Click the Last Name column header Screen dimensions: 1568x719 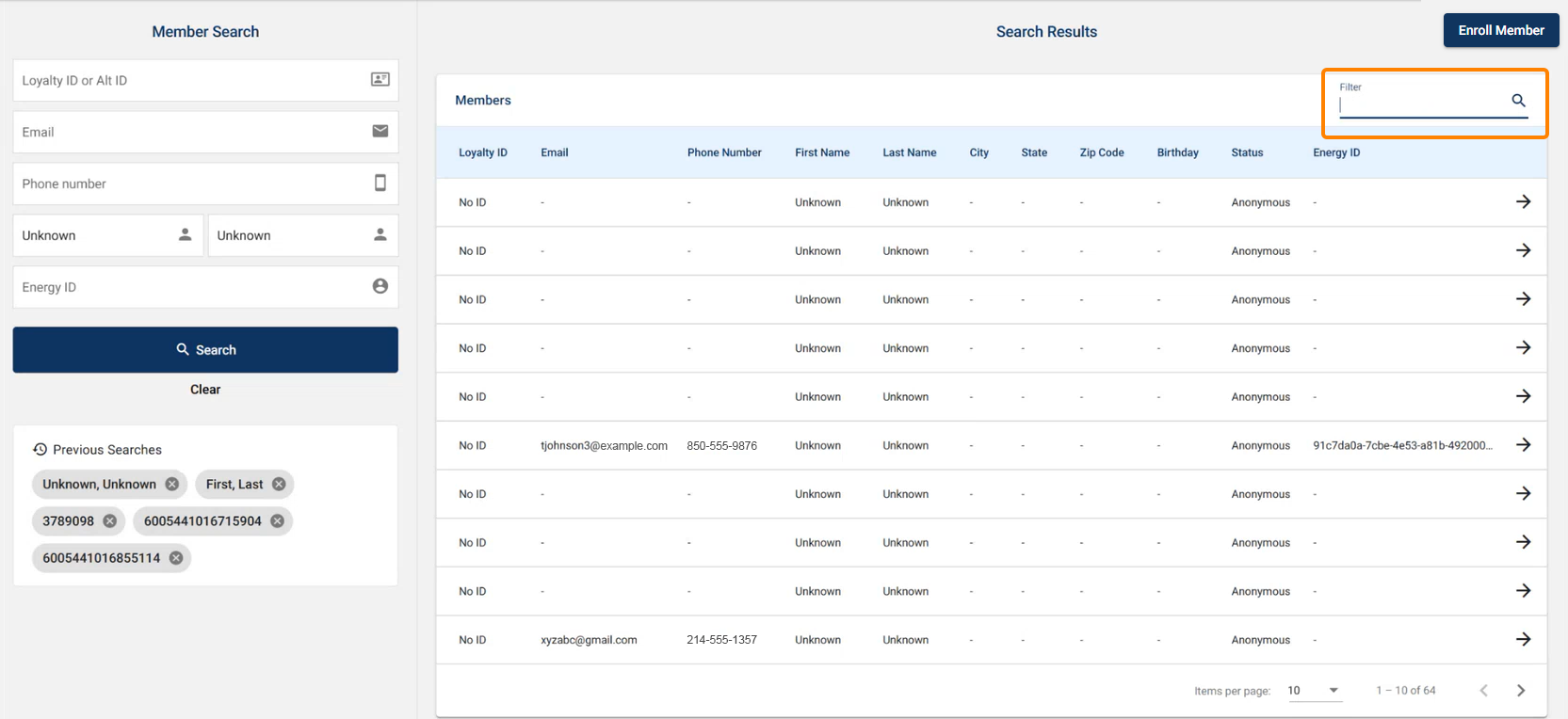(x=909, y=152)
